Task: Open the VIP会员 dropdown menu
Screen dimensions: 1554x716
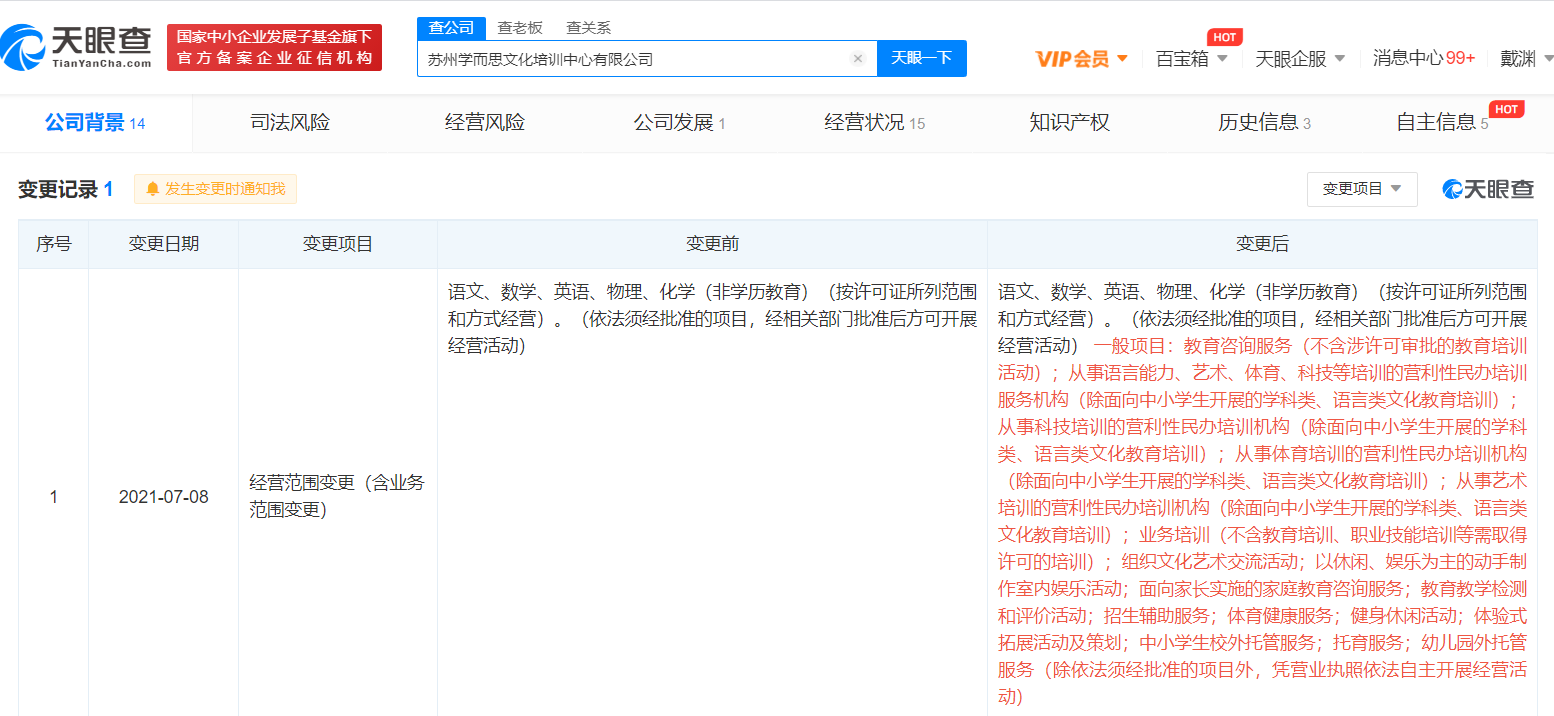Action: [x=1082, y=59]
